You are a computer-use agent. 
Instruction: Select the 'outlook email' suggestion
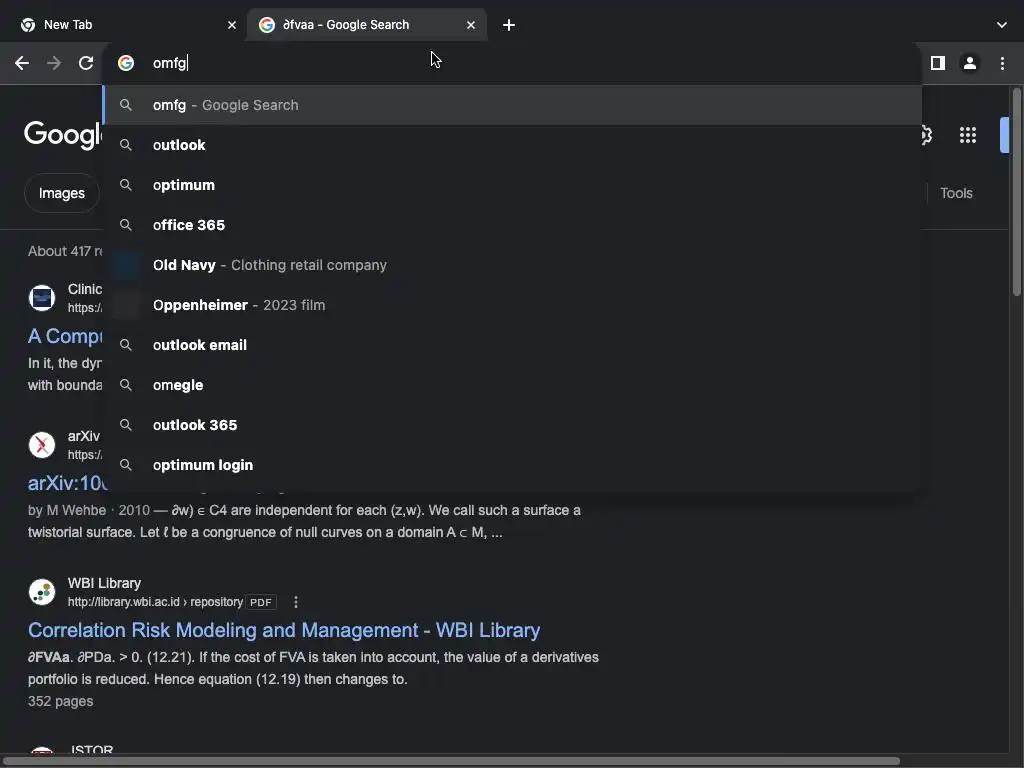(x=512, y=345)
